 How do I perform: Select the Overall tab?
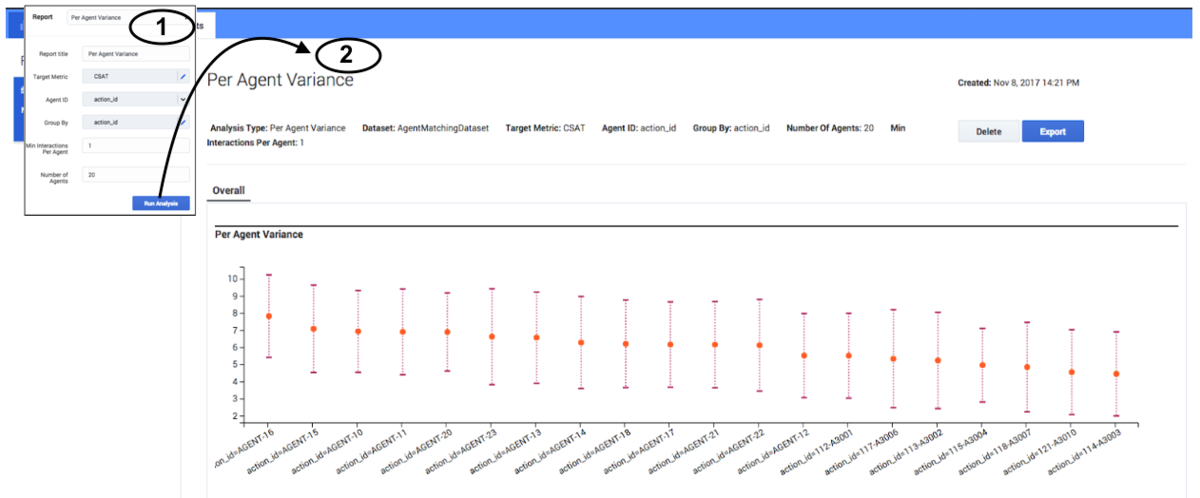point(229,190)
